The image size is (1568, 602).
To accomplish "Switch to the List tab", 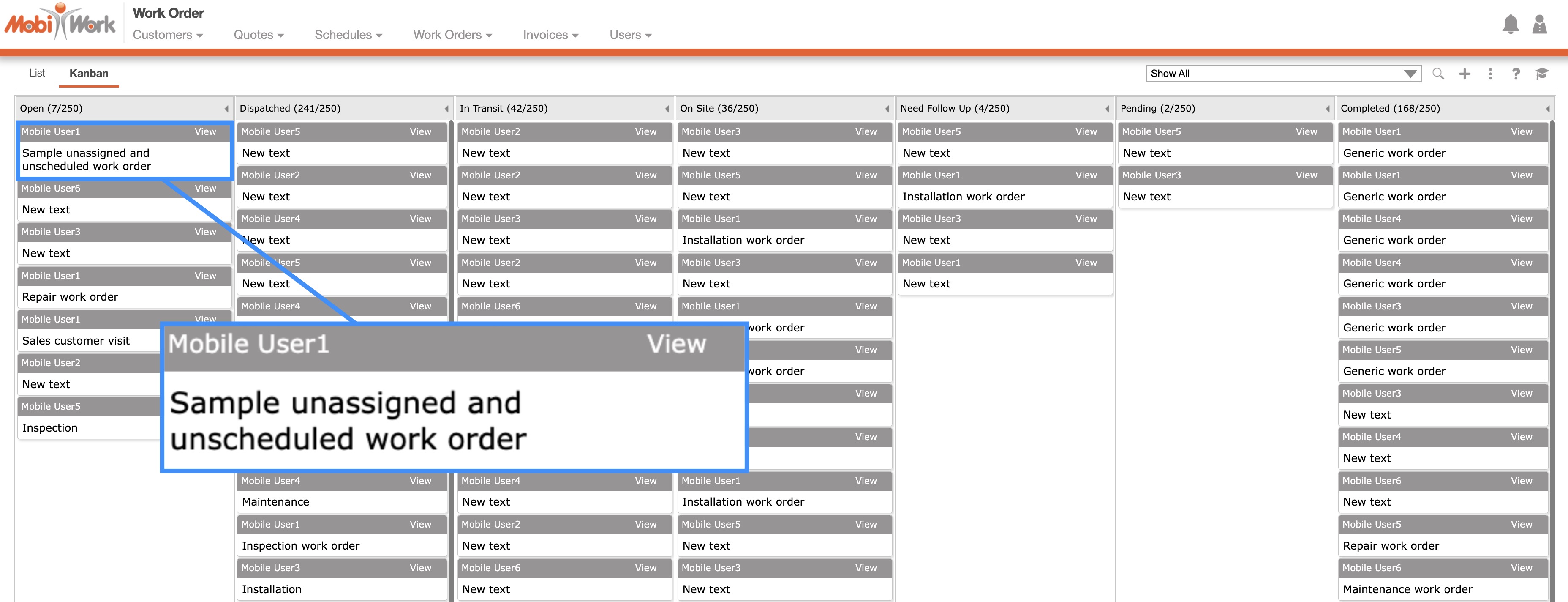I will 36,73.
